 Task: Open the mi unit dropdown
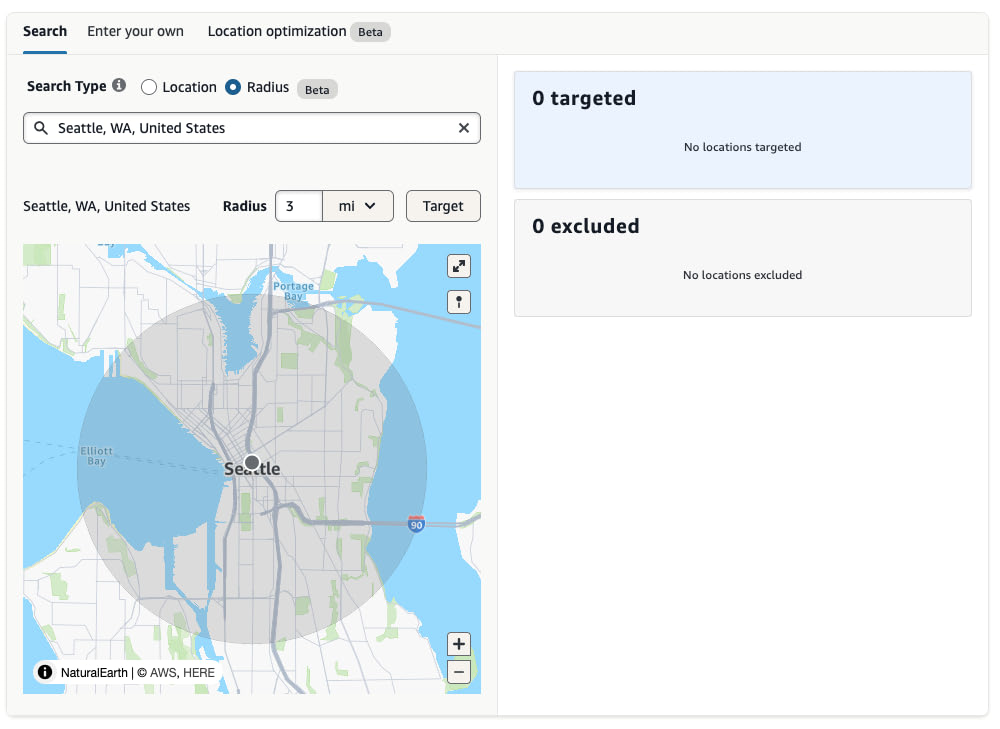point(358,206)
